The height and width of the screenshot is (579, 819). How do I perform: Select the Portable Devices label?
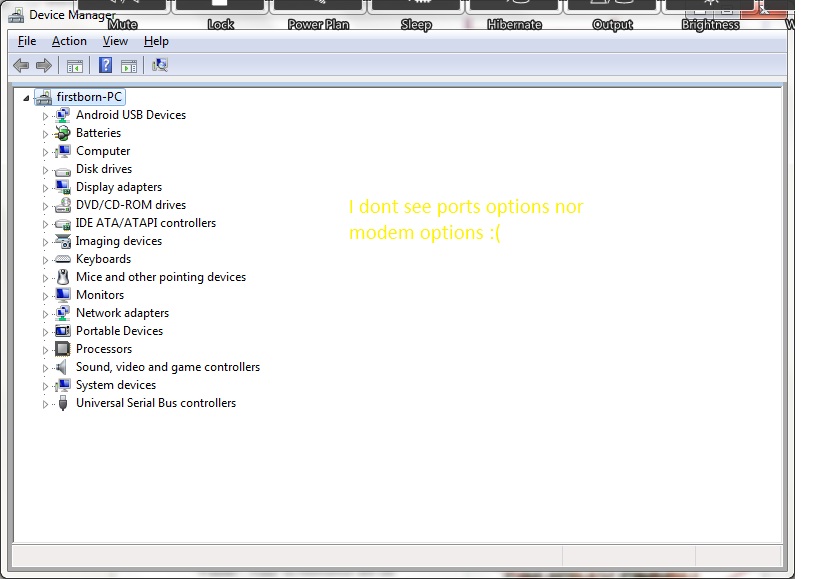point(119,331)
